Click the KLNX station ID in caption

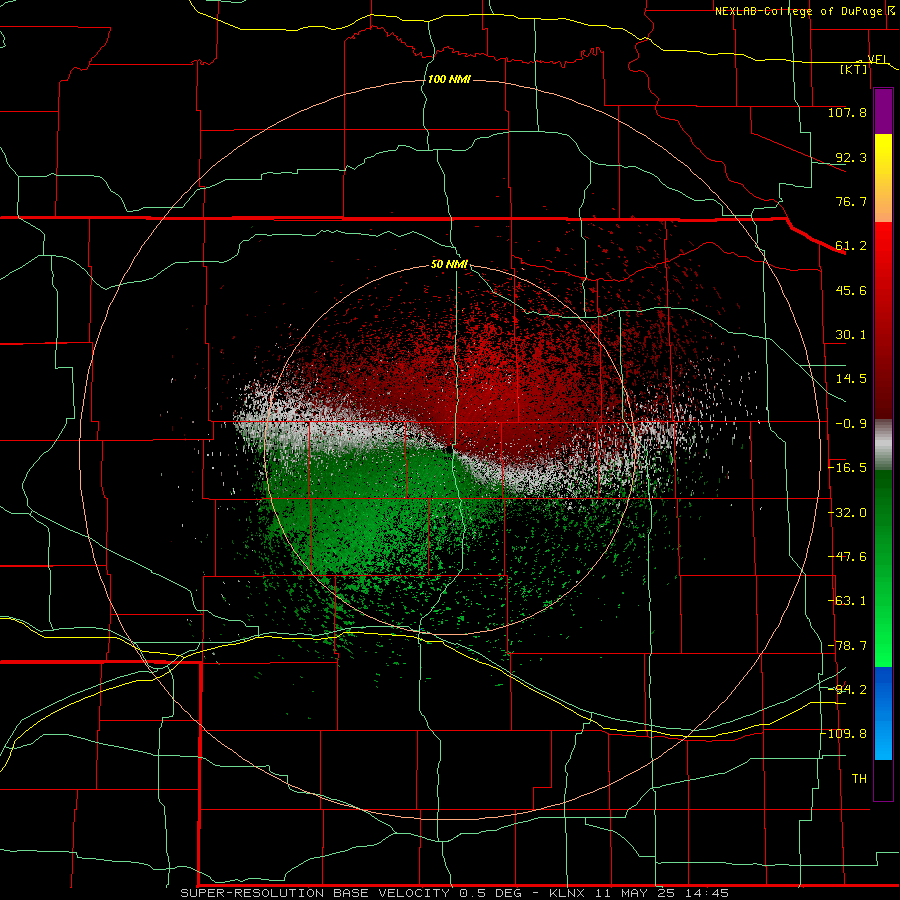point(568,893)
